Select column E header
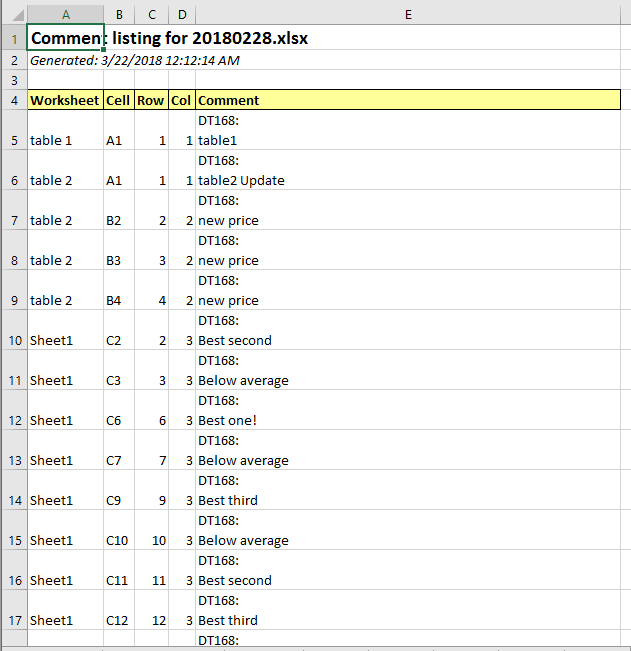The height and width of the screenshot is (651, 631). click(x=408, y=15)
